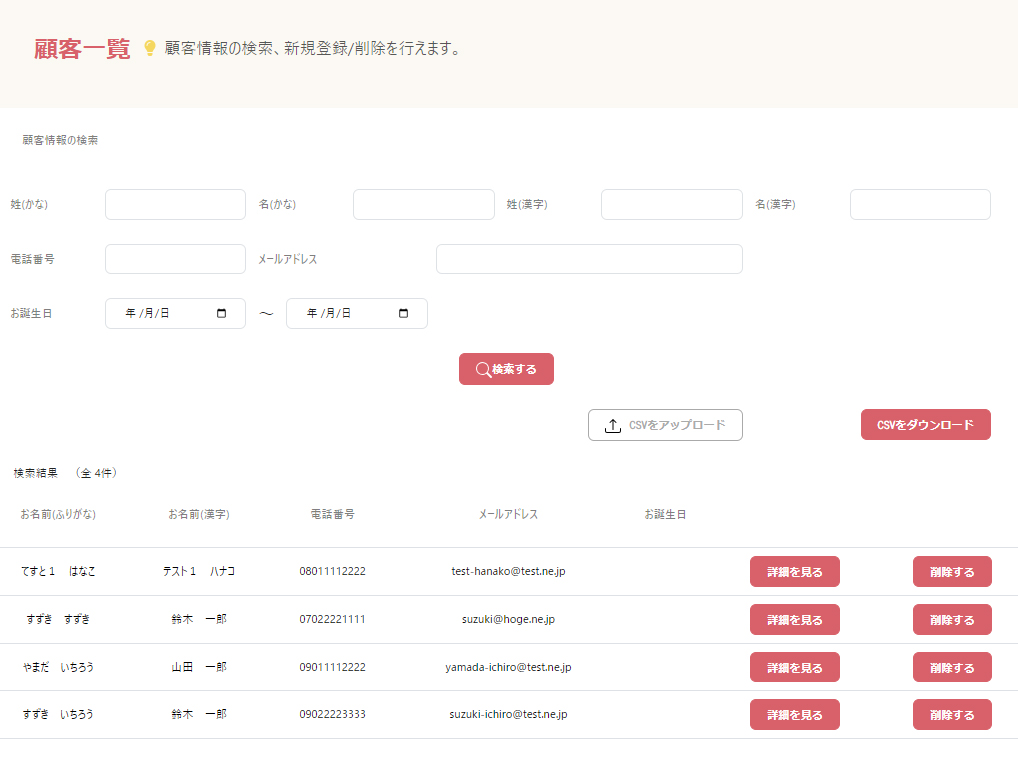Focus the 名(漢字) input field
Image resolution: width=1018 pixels, height=764 pixels.
tap(919, 204)
